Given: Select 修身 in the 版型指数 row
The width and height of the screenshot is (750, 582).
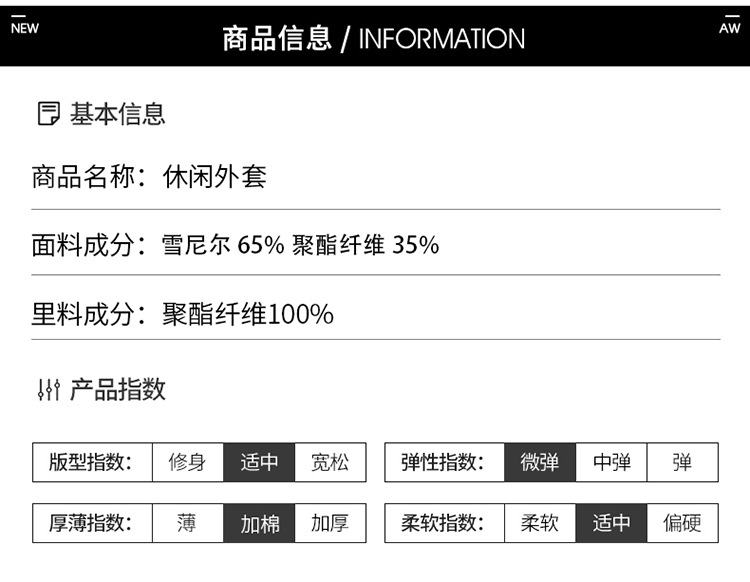Looking at the screenshot, I should 188,462.
